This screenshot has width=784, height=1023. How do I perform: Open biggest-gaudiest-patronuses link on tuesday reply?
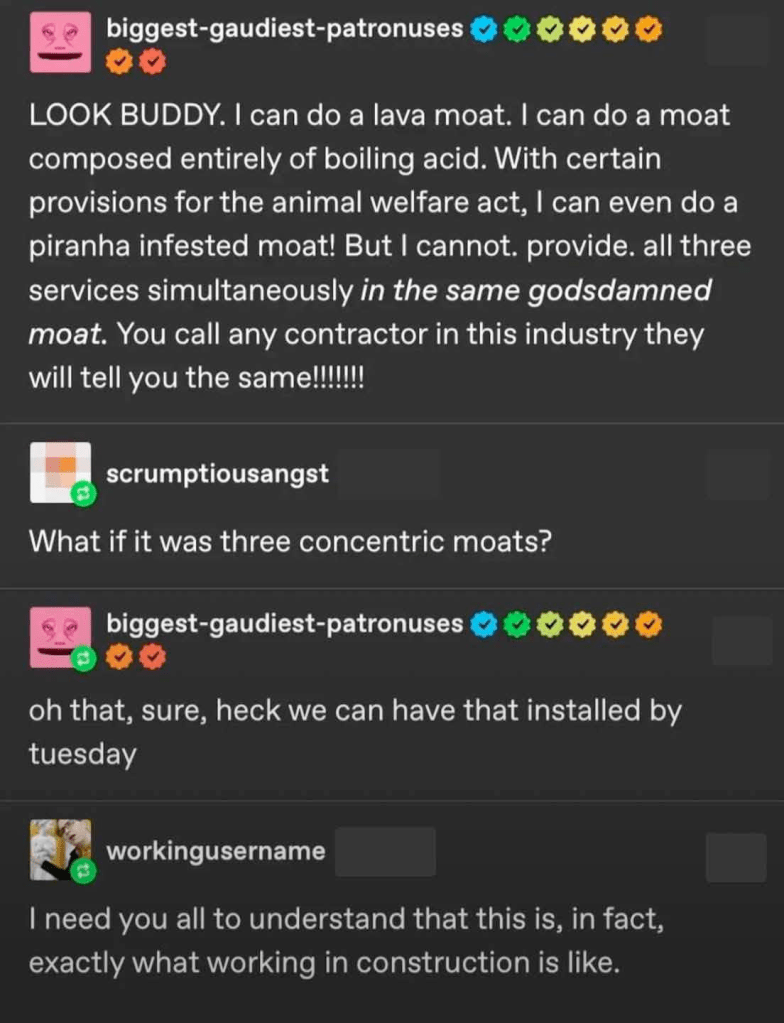pyautogui.click(x=284, y=623)
